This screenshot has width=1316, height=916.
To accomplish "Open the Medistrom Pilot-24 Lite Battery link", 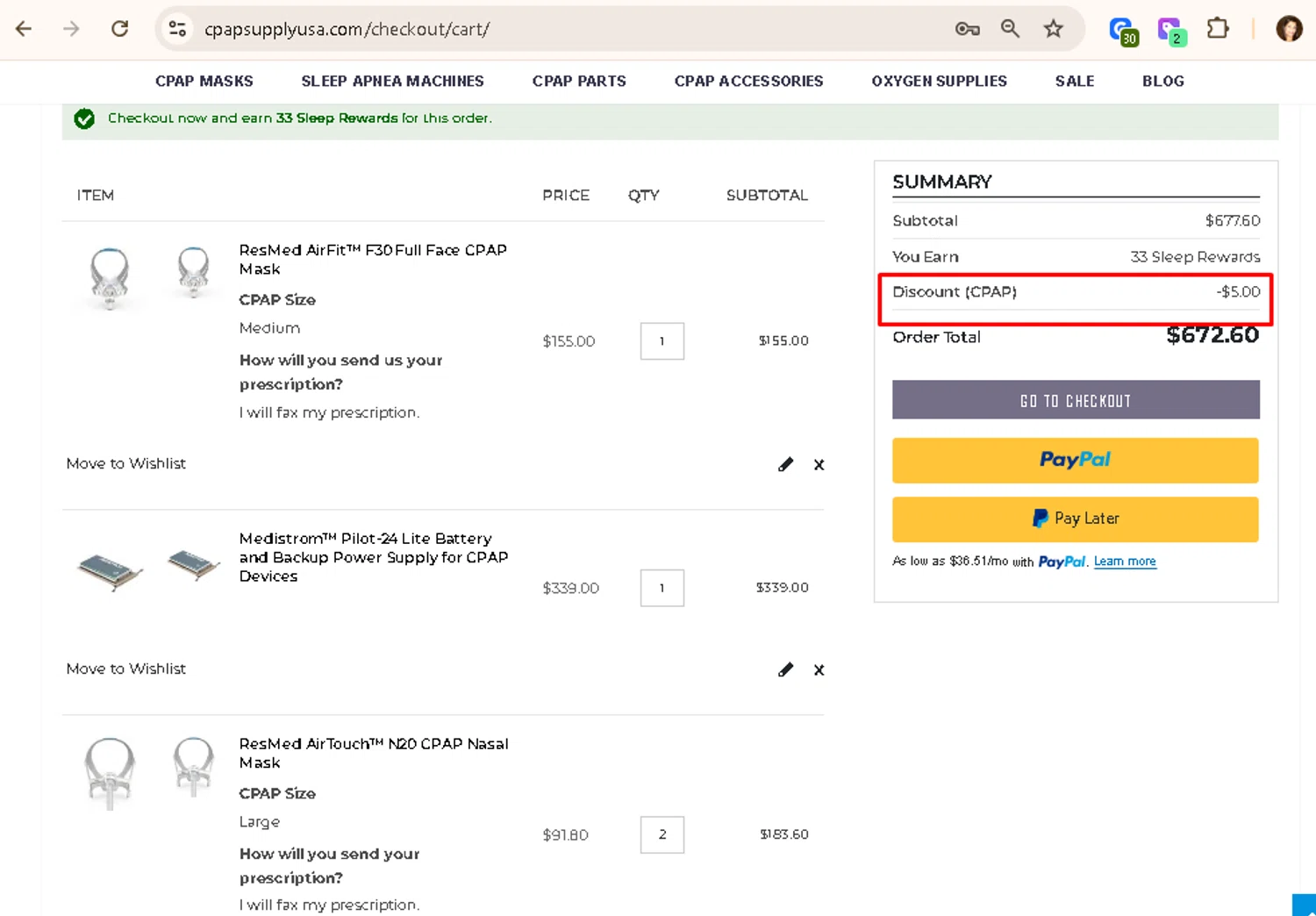I will pyautogui.click(x=374, y=557).
